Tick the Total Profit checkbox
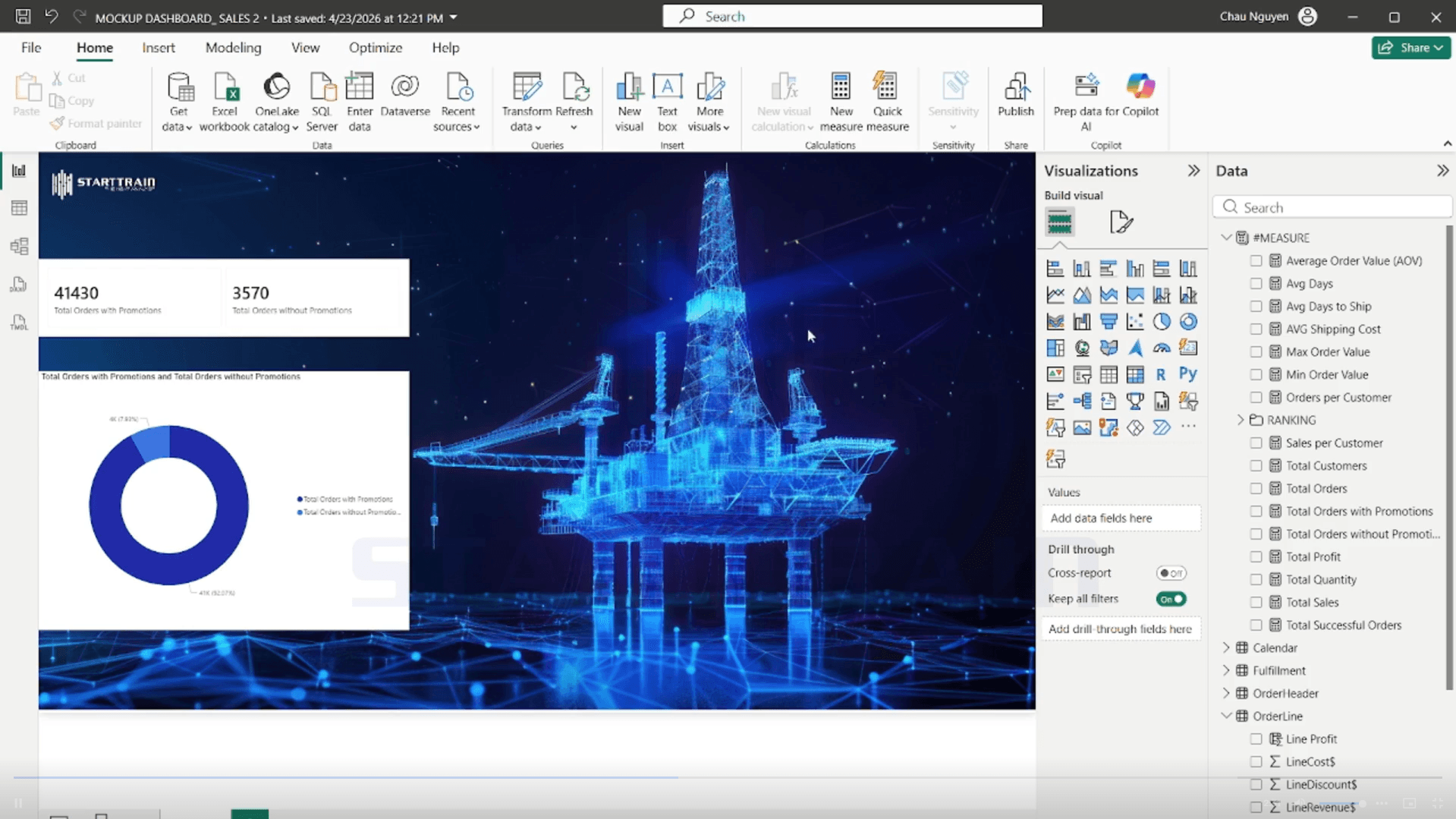Viewport: 1456px width, 819px height. 1256,556
